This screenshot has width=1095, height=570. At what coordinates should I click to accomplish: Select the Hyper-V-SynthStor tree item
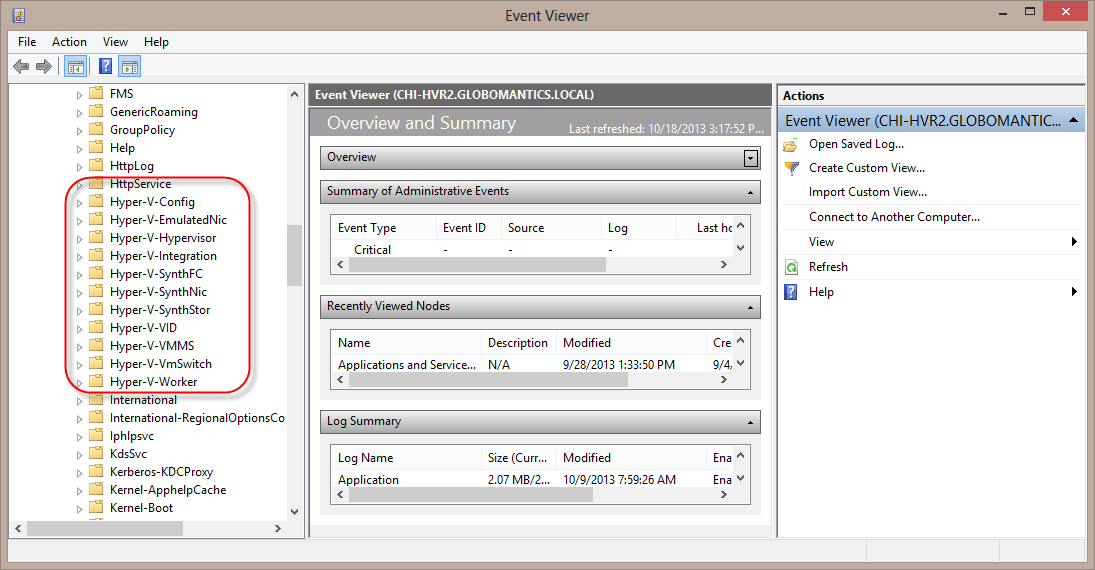(160, 309)
